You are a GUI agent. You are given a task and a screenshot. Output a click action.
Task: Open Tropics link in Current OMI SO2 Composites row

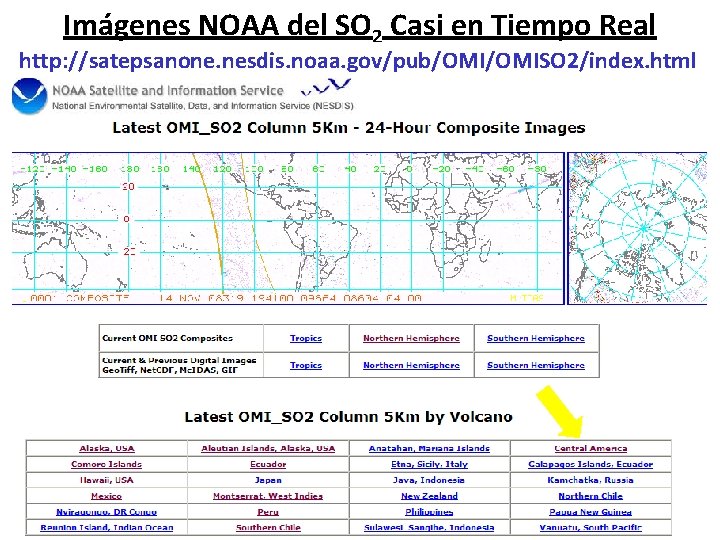pyautogui.click(x=306, y=338)
